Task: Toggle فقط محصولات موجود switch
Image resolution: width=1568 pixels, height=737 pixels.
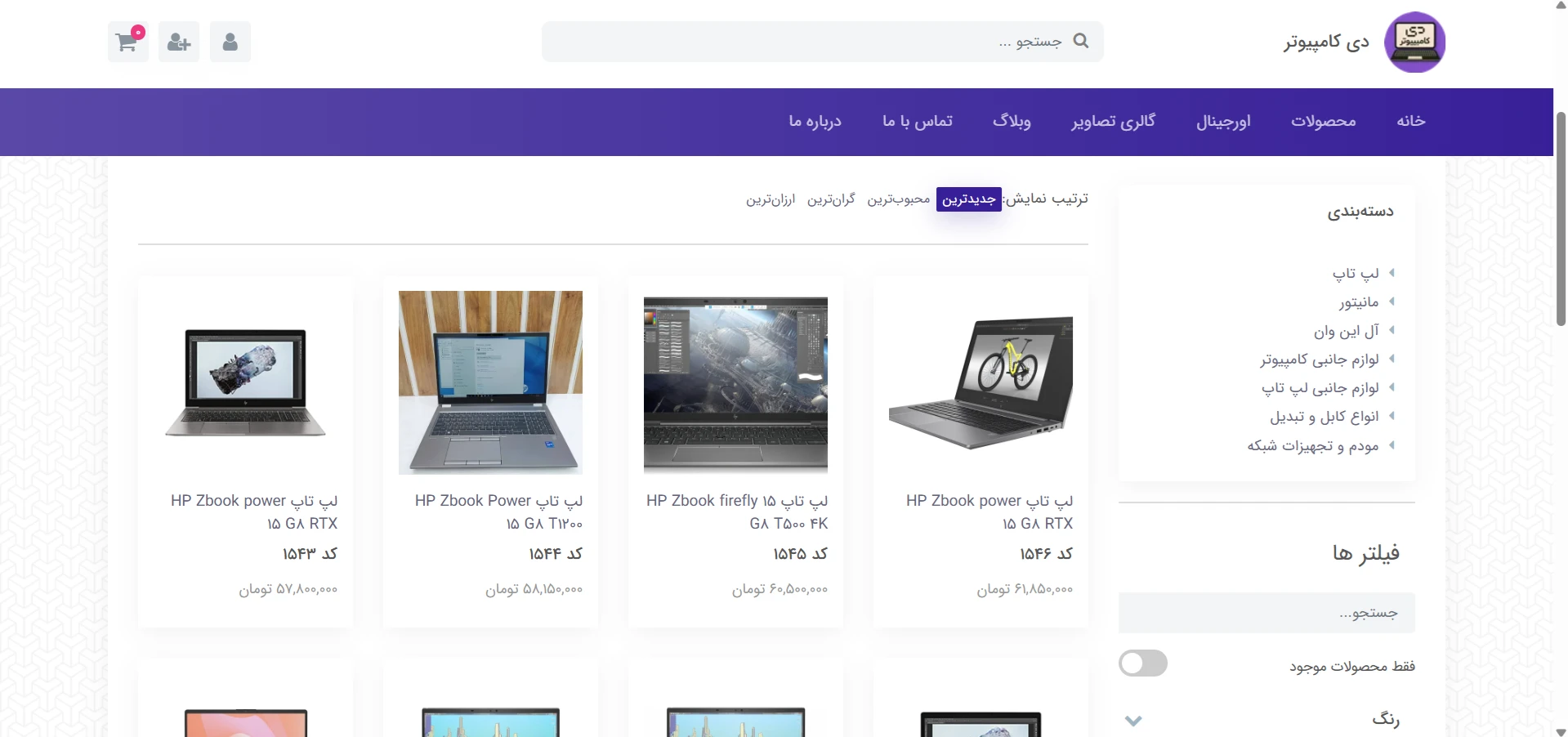Action: coord(1143,663)
